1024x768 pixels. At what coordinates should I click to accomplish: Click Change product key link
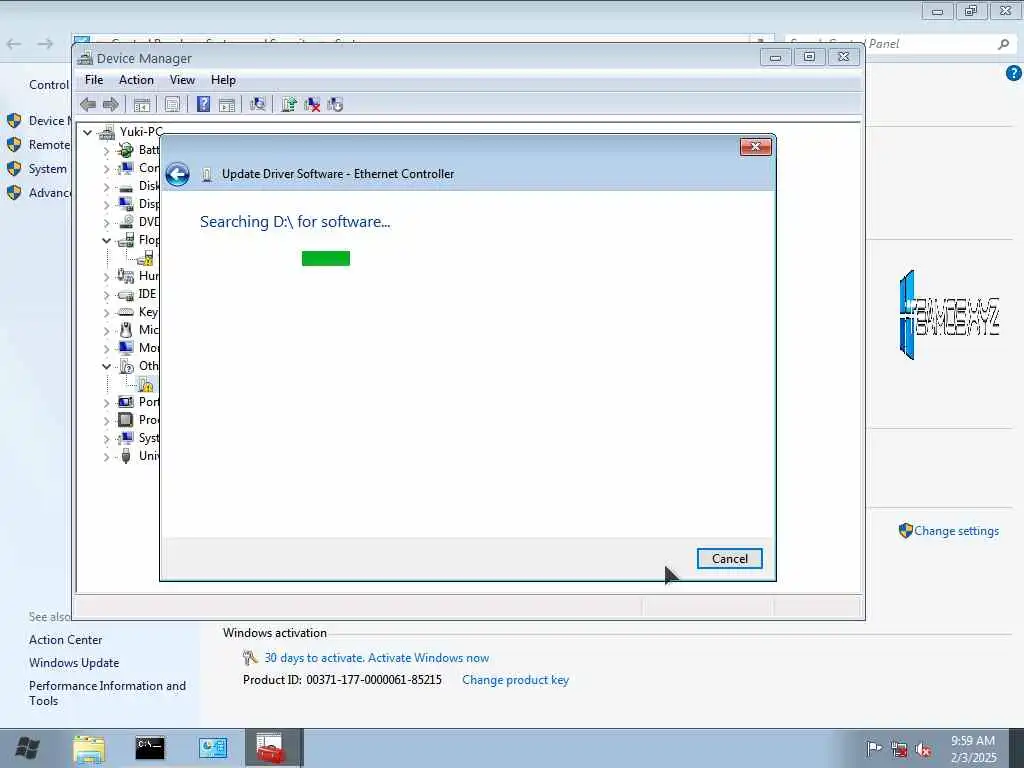point(515,680)
